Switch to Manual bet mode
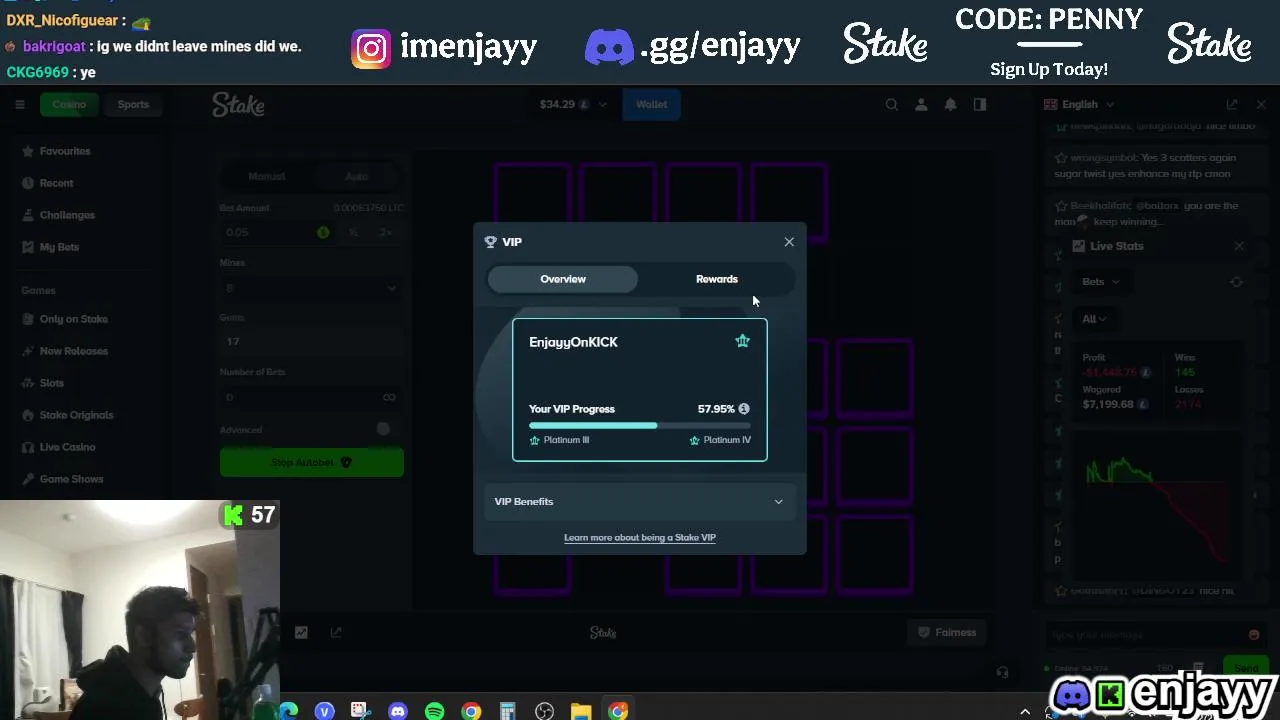 coord(267,176)
